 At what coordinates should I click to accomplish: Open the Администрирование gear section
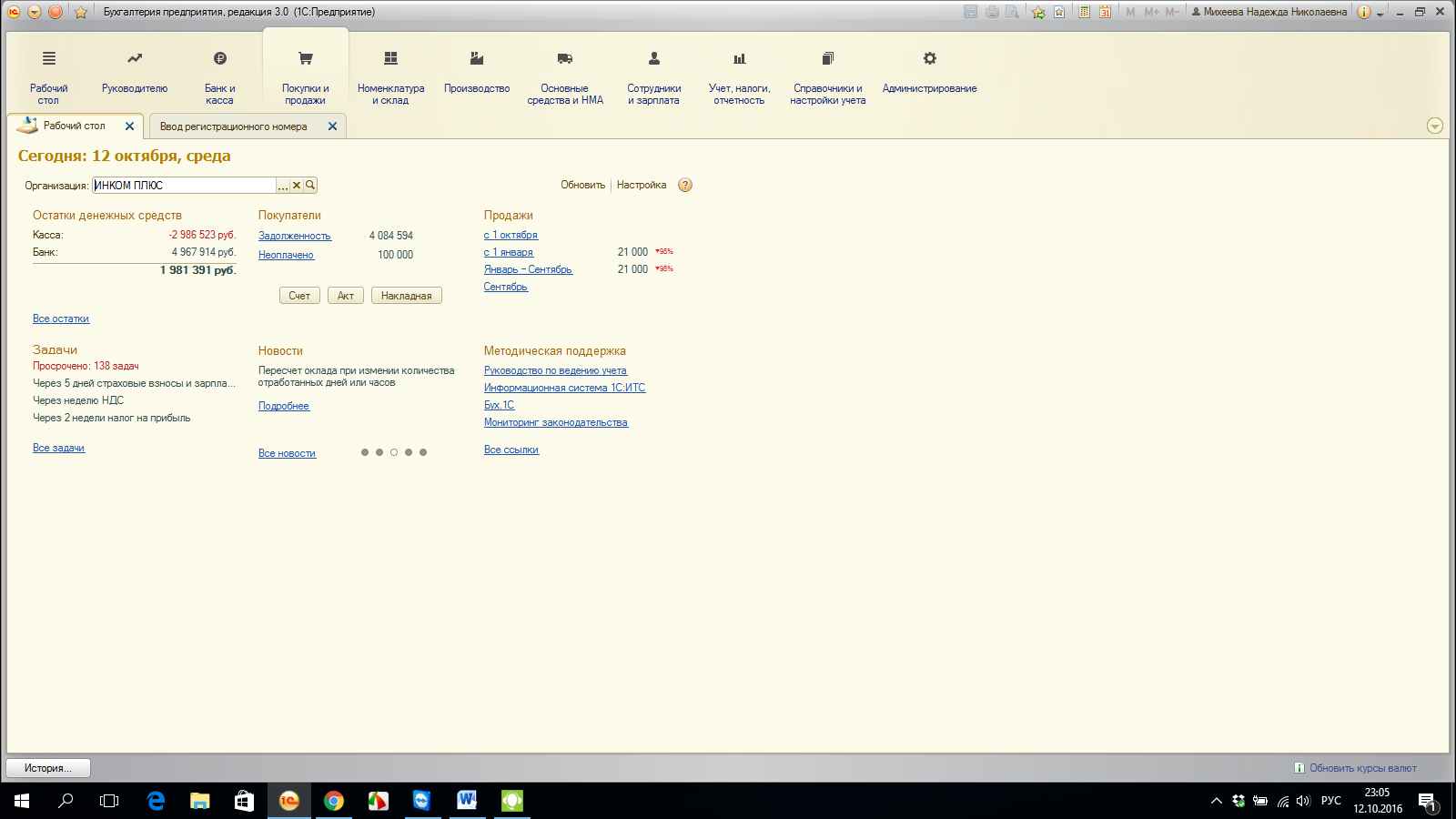point(929,74)
